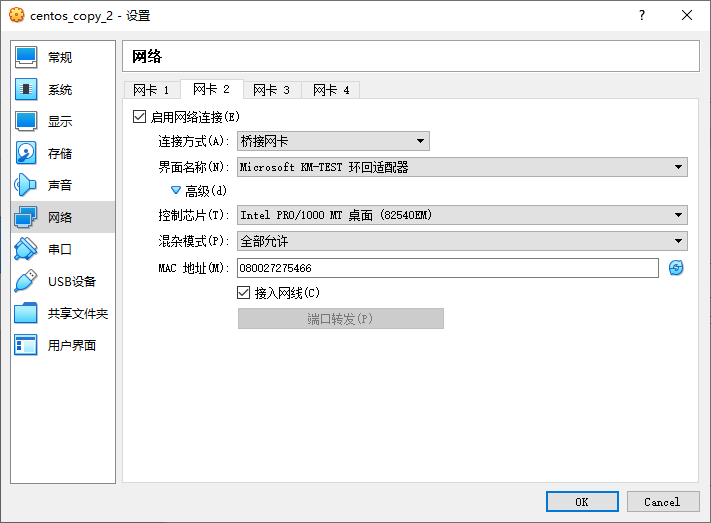Open the 声音 (Audio) speaker icon
The height and width of the screenshot is (523, 711).
pyautogui.click(x=27, y=186)
